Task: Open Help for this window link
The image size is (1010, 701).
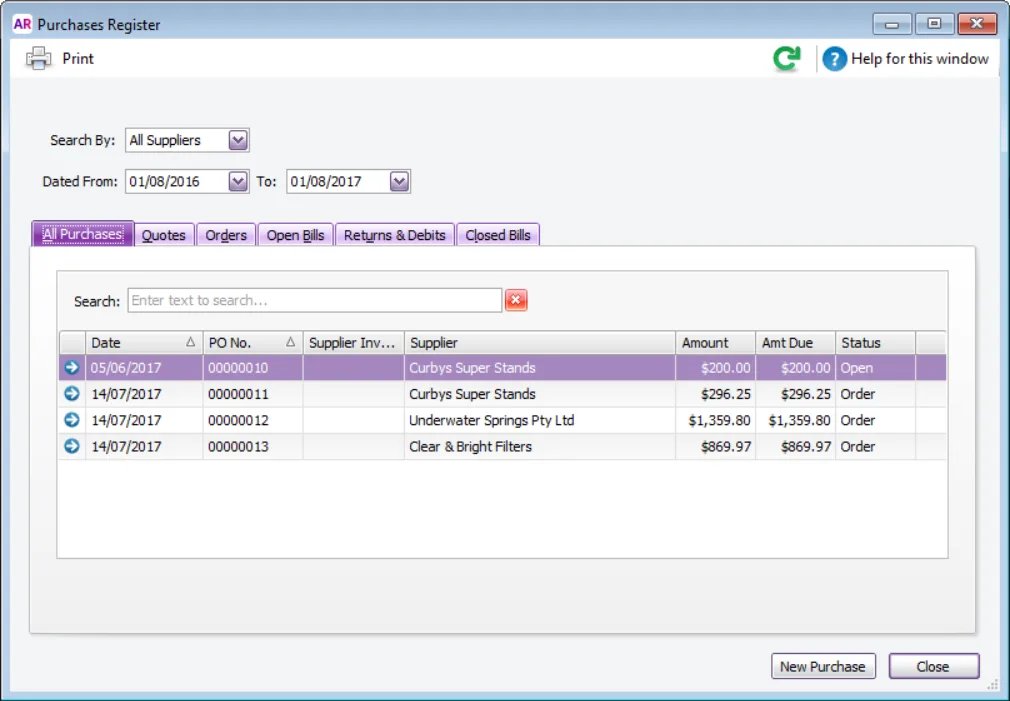Action: pos(919,59)
